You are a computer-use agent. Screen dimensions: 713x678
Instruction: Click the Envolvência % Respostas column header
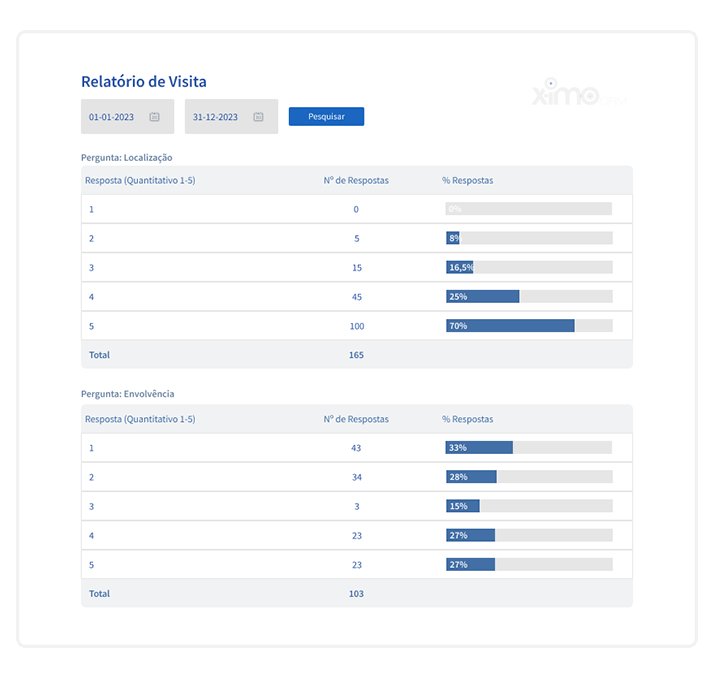click(467, 419)
